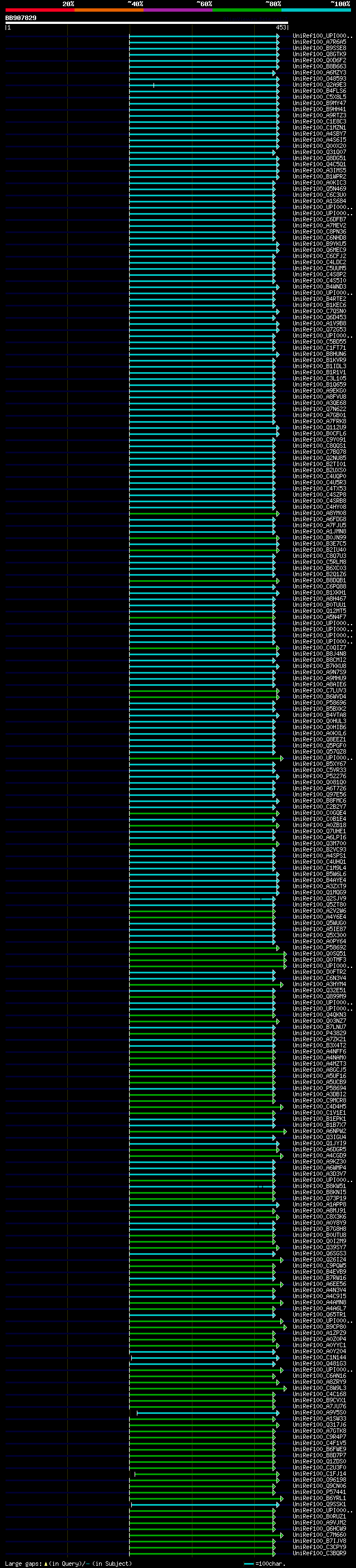Click the purple ~60% identity legend bar
Screen dimensions: 356x1568
(177, 11)
